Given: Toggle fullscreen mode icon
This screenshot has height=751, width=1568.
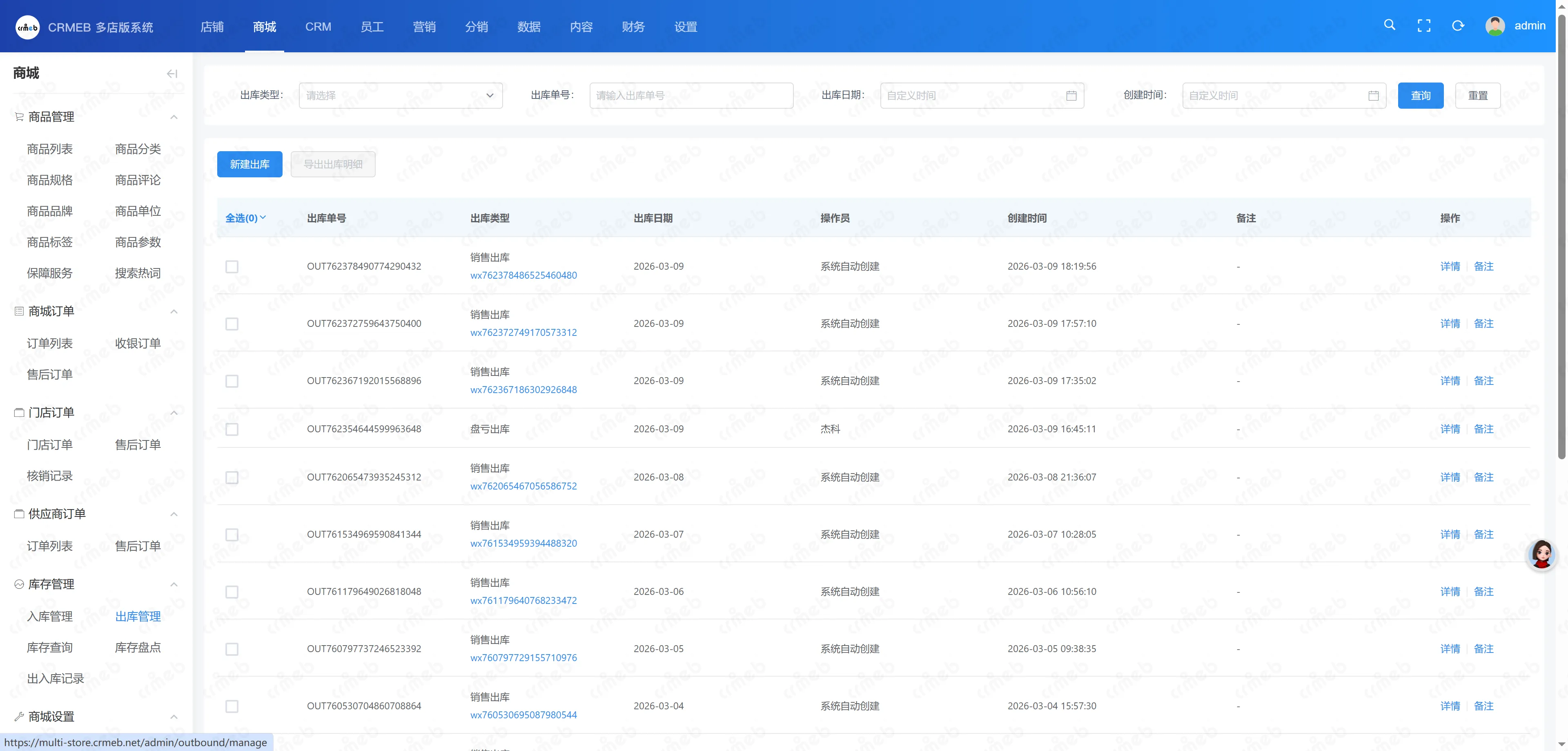Looking at the screenshot, I should (1424, 26).
